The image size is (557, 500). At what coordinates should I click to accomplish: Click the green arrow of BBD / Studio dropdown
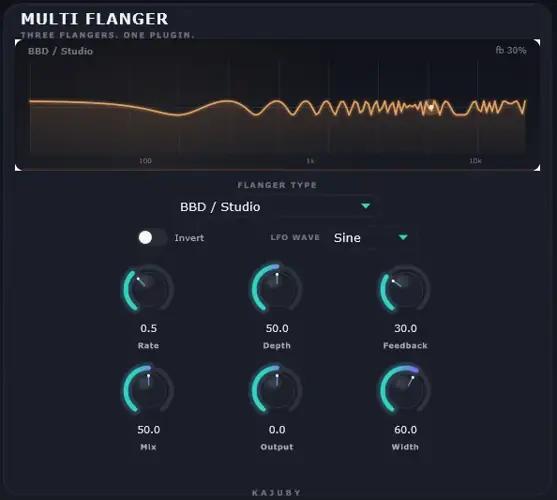point(366,206)
